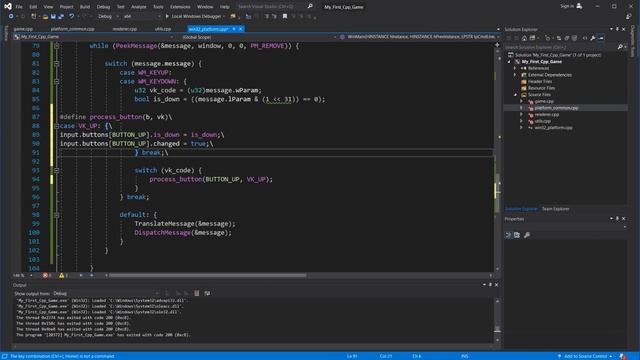Toggle Word Wrap in Output panel

pyautogui.click(x=207, y=293)
